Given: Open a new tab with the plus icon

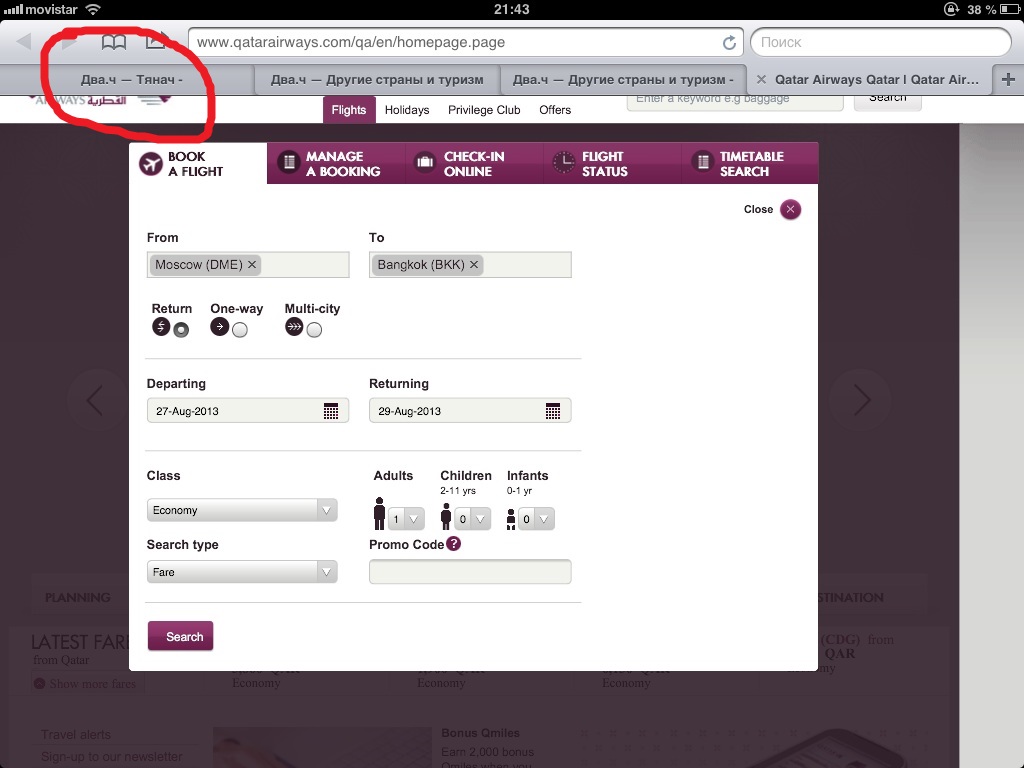Looking at the screenshot, I should point(1008,80).
